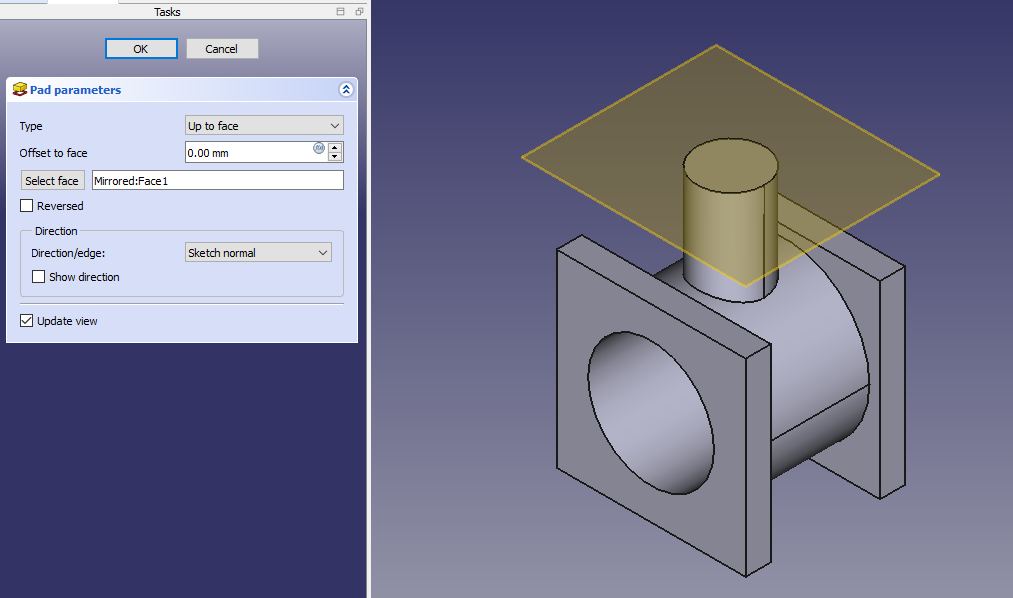
Task: Click the large circular hole on front flange
Action: point(650,412)
